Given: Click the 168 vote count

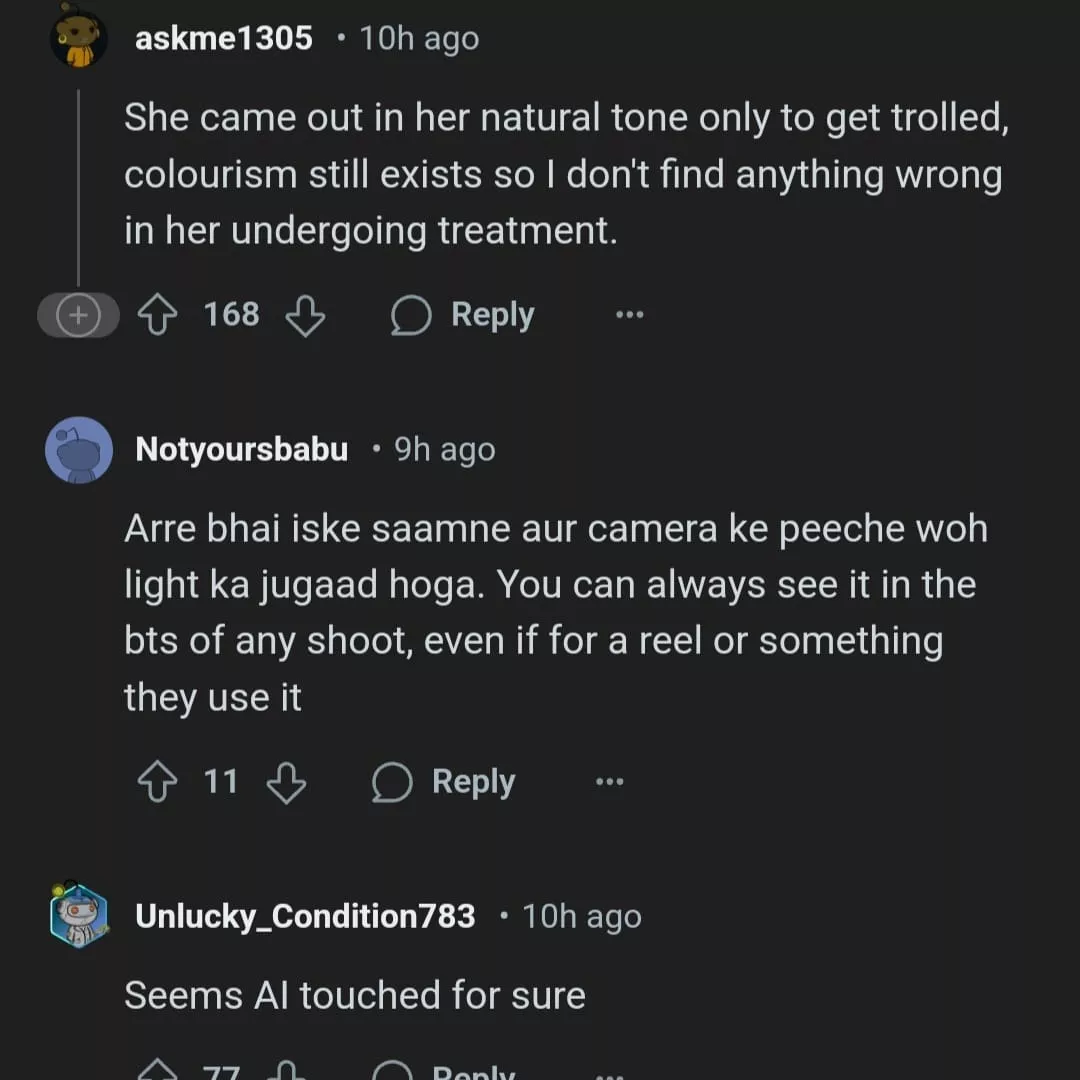Looking at the screenshot, I should tap(231, 315).
